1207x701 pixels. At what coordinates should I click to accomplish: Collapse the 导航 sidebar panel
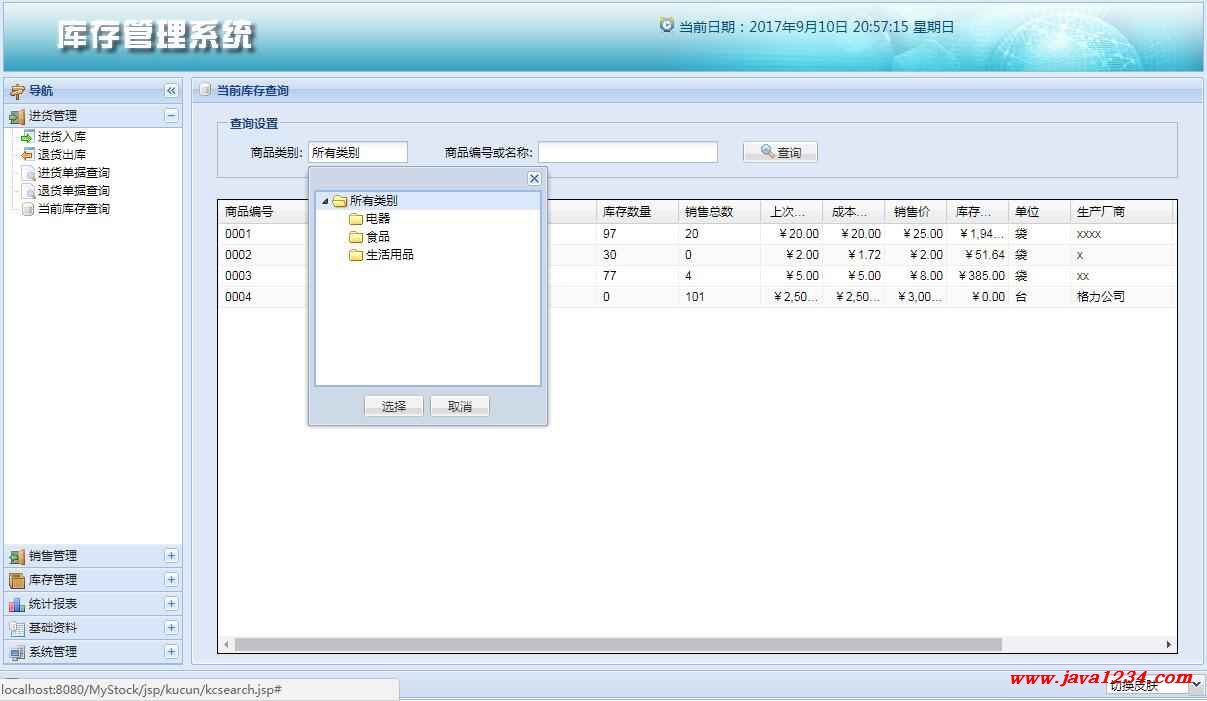[x=171, y=91]
